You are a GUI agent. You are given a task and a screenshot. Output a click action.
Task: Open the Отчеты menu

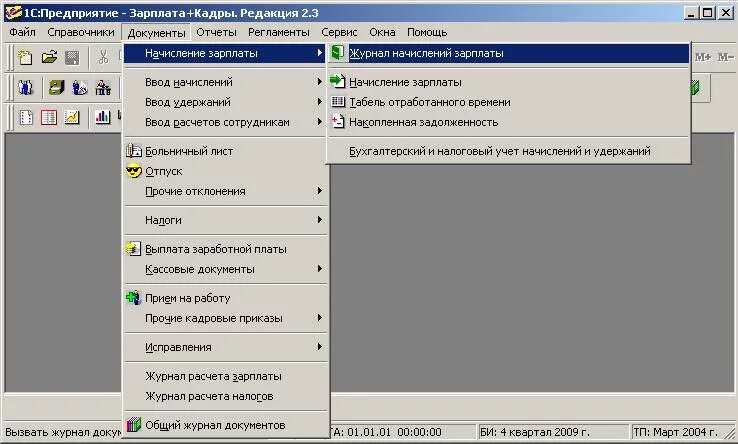[x=216, y=32]
